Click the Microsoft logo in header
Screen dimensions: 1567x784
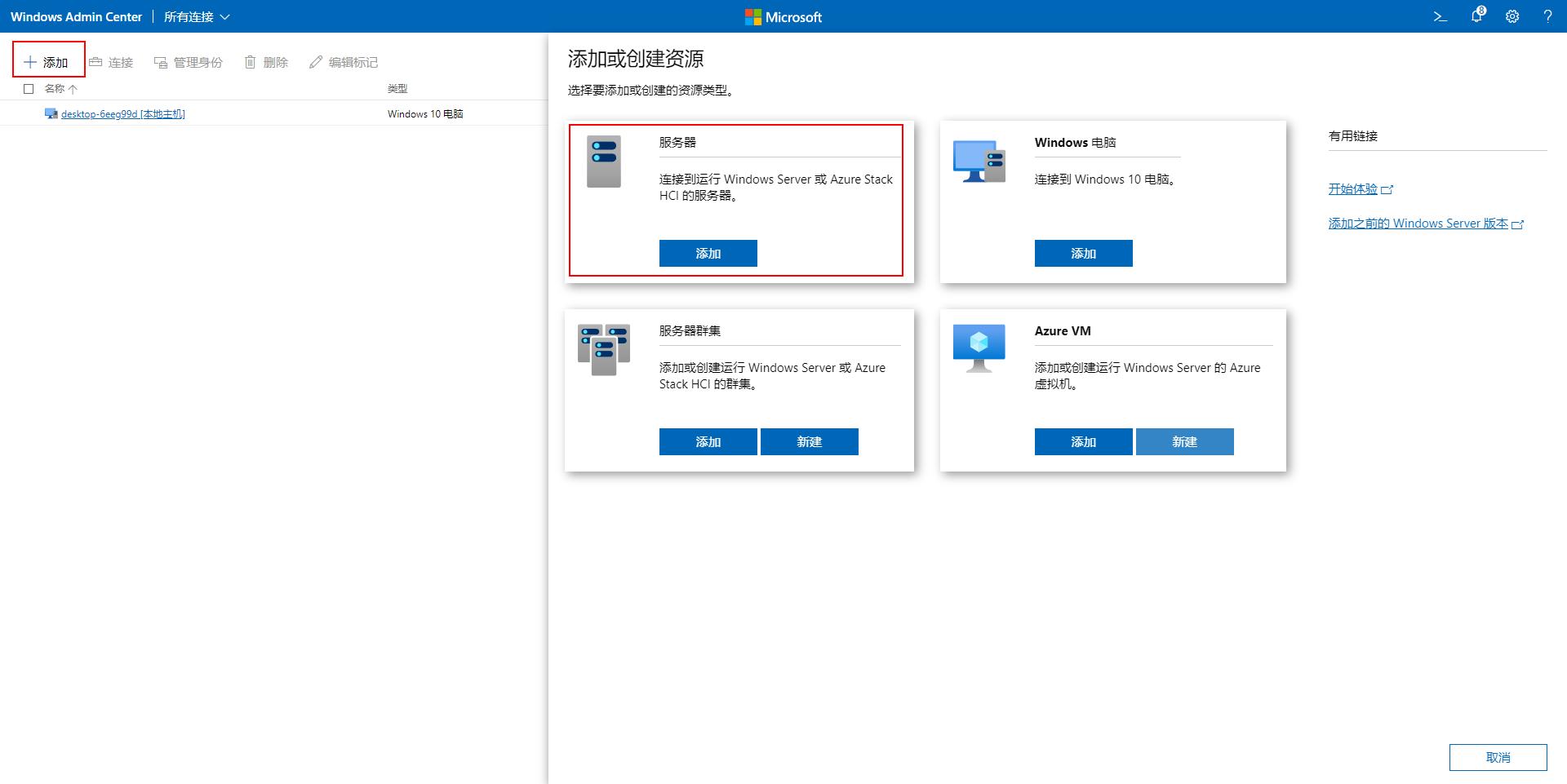point(783,16)
